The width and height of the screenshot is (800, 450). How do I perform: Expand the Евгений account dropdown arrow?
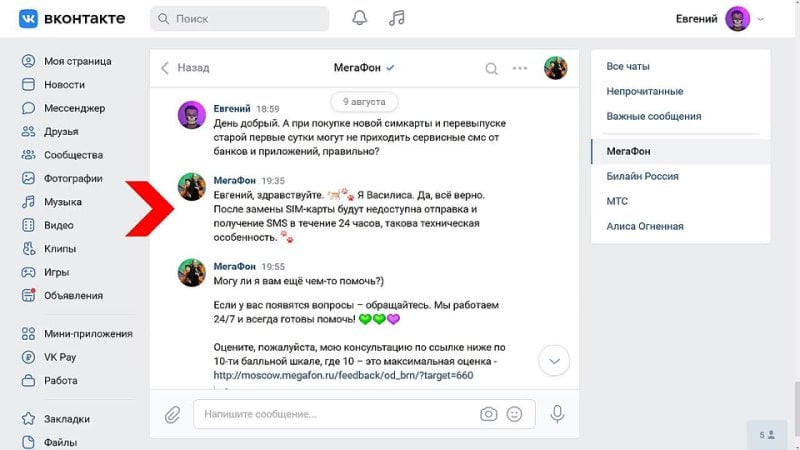[x=761, y=19]
